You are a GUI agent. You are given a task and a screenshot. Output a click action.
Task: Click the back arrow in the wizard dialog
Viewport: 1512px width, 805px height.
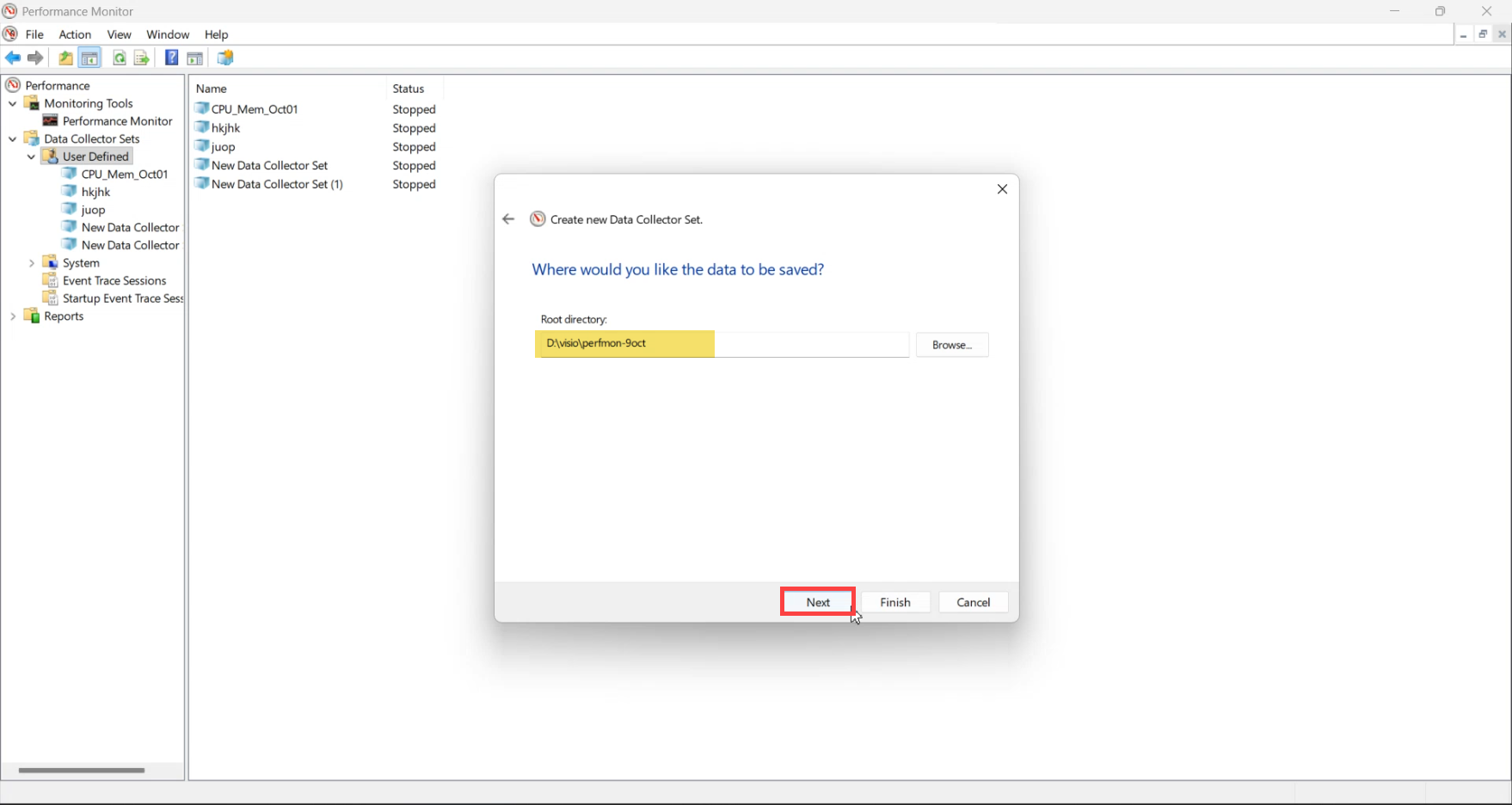point(508,219)
